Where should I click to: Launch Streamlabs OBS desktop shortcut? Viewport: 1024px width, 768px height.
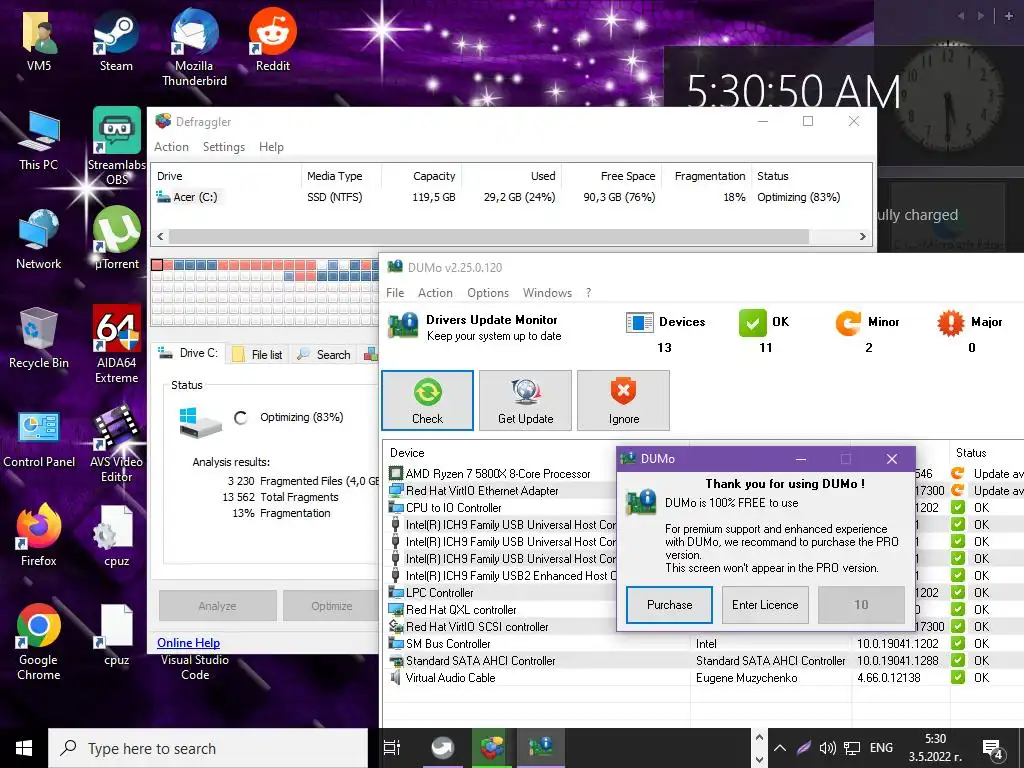116,146
